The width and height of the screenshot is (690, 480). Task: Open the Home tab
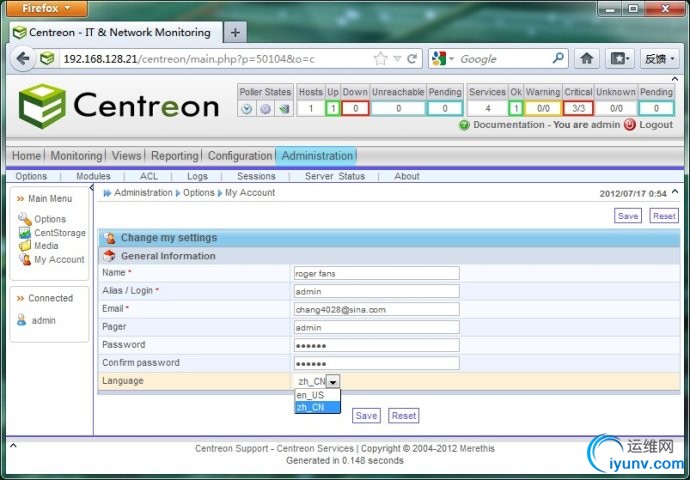point(26,156)
